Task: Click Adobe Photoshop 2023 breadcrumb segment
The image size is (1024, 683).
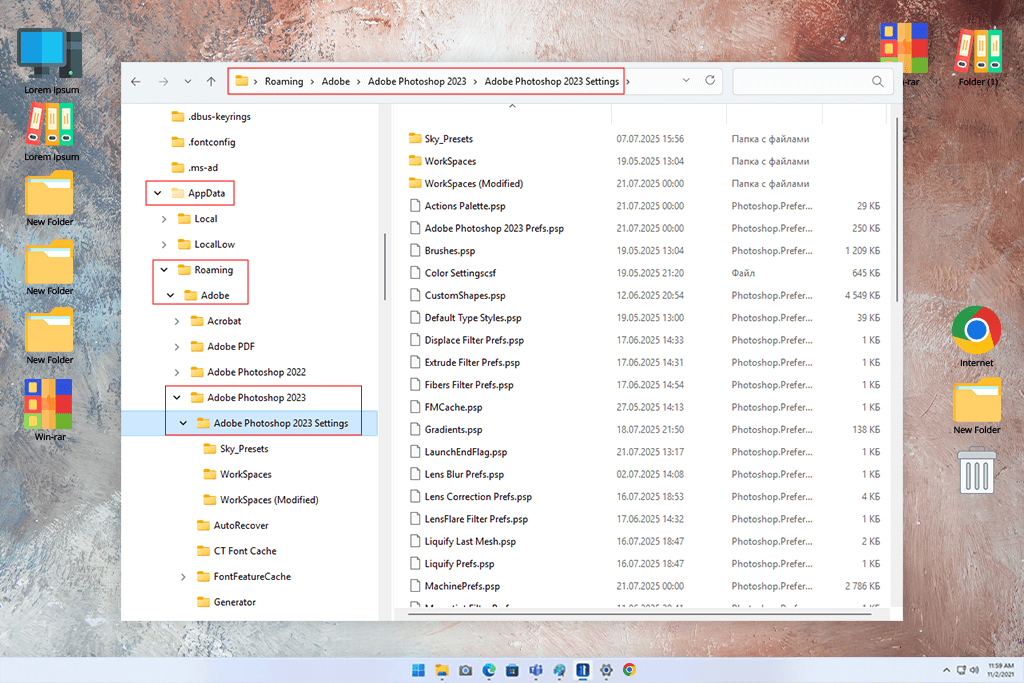Action: pyautogui.click(x=417, y=82)
